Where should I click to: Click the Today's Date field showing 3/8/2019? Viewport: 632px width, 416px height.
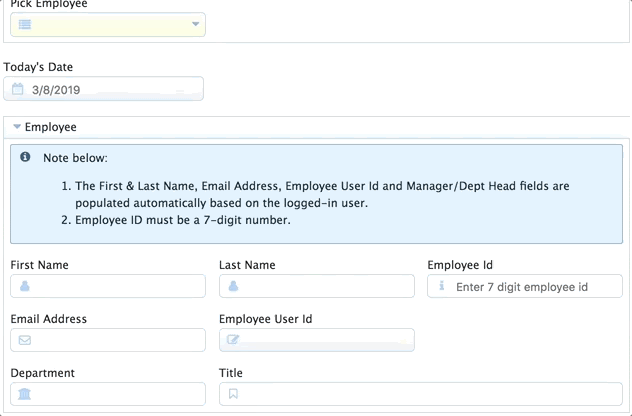[104, 89]
